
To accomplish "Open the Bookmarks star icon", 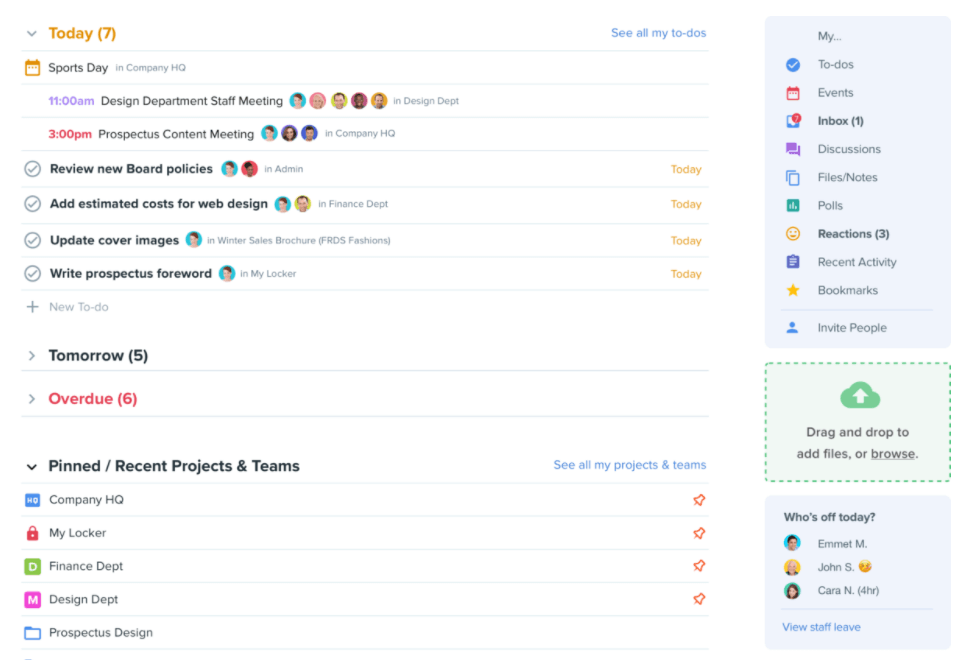I will (x=793, y=290).
